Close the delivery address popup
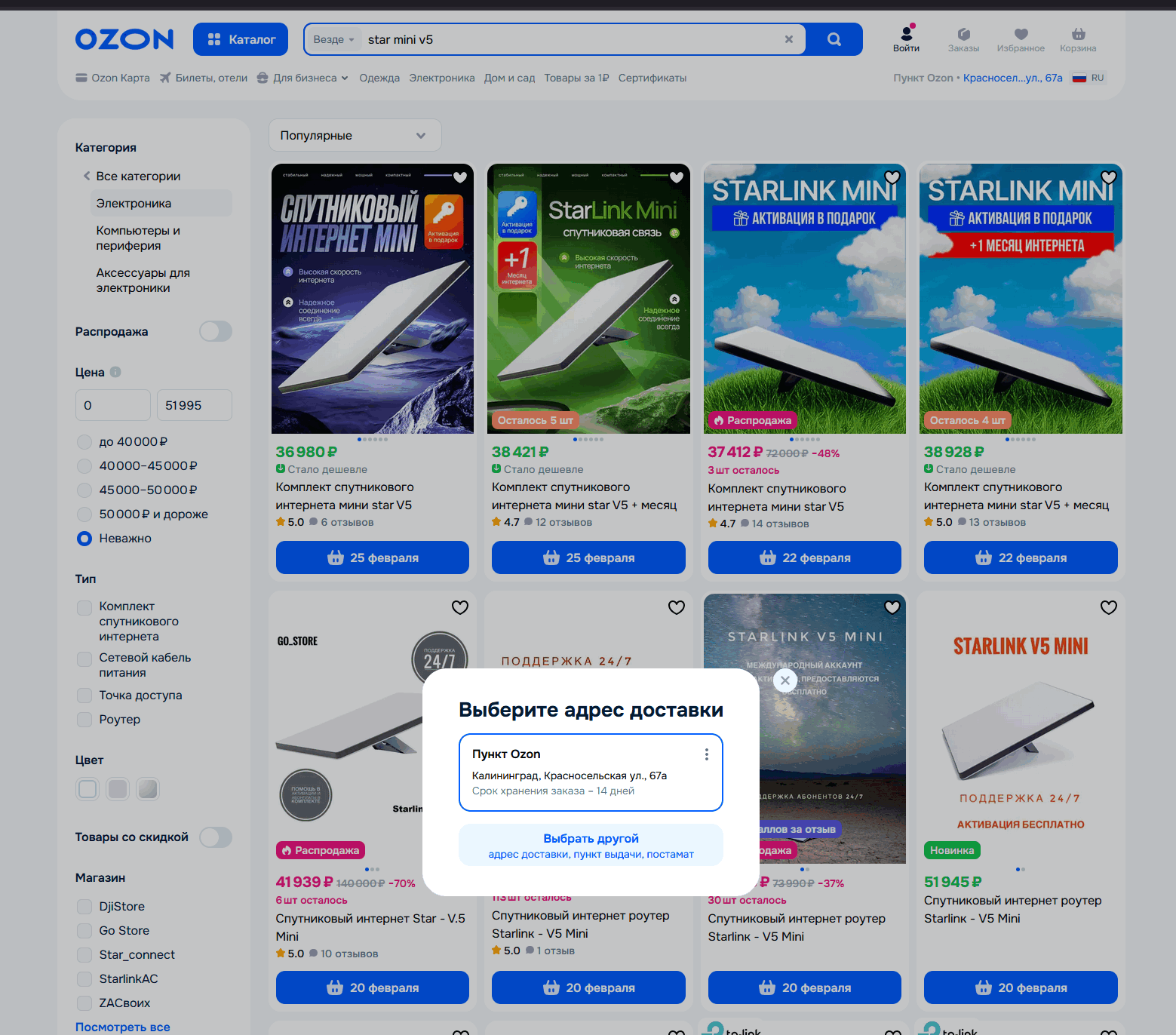Screen dimensions: 1176x1035 click(x=785, y=680)
